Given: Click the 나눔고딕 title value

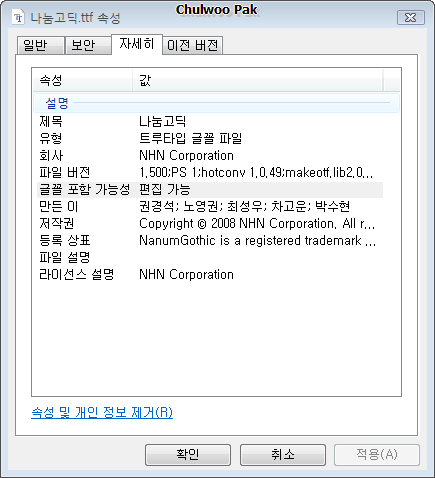Looking at the screenshot, I should pyautogui.click(x=162, y=121).
